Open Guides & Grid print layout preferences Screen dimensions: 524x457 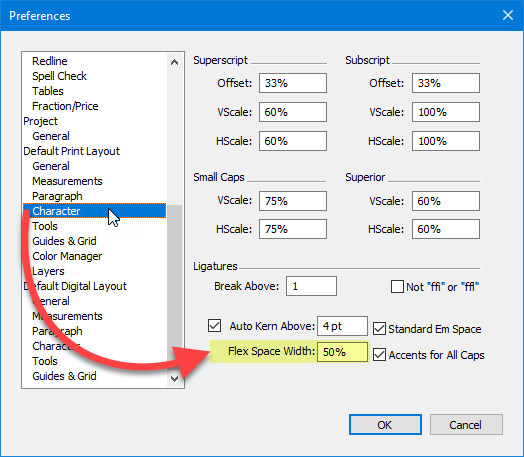(x=64, y=241)
